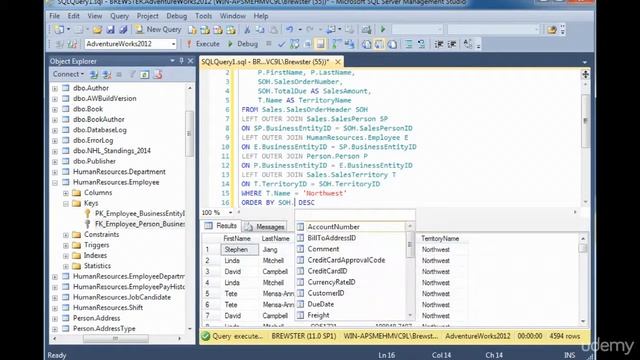Toggle Include Client Statistics

pyautogui.click(x=349, y=44)
